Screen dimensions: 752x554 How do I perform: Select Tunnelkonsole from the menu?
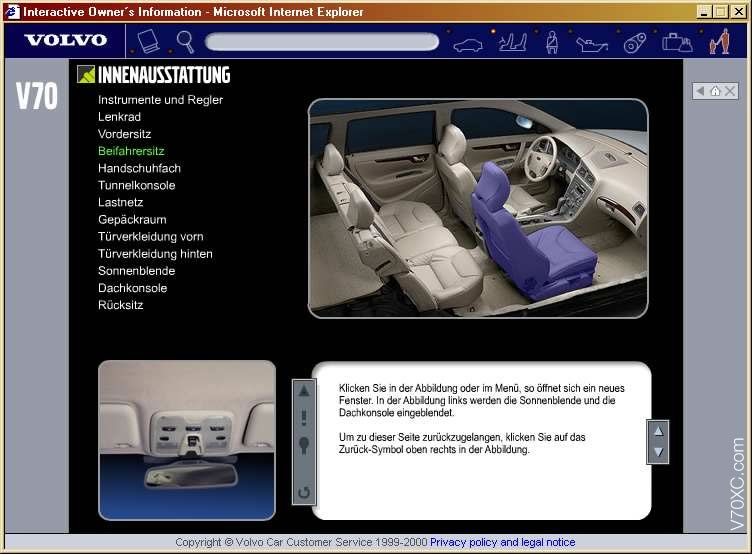pyautogui.click(x=137, y=186)
